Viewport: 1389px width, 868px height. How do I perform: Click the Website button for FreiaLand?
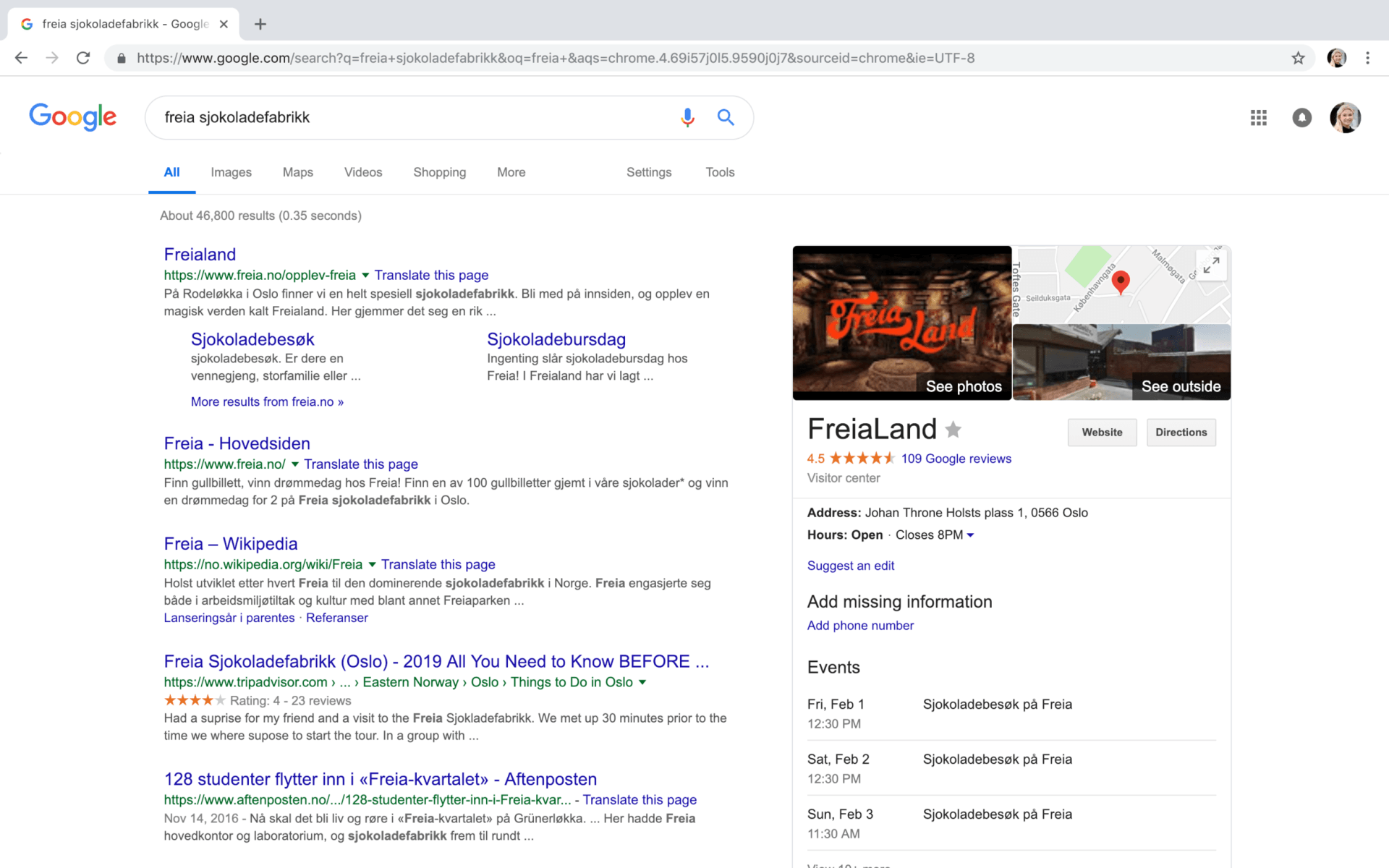1102,433
